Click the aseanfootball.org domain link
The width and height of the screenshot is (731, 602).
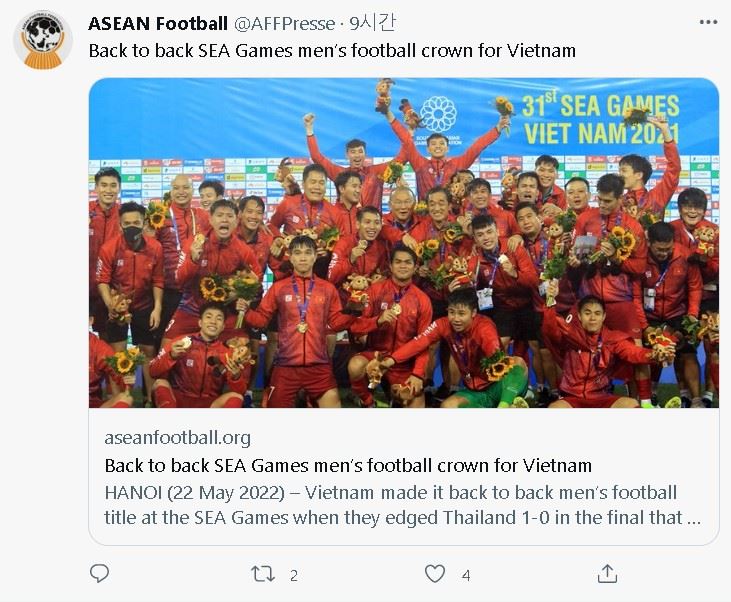click(177, 437)
